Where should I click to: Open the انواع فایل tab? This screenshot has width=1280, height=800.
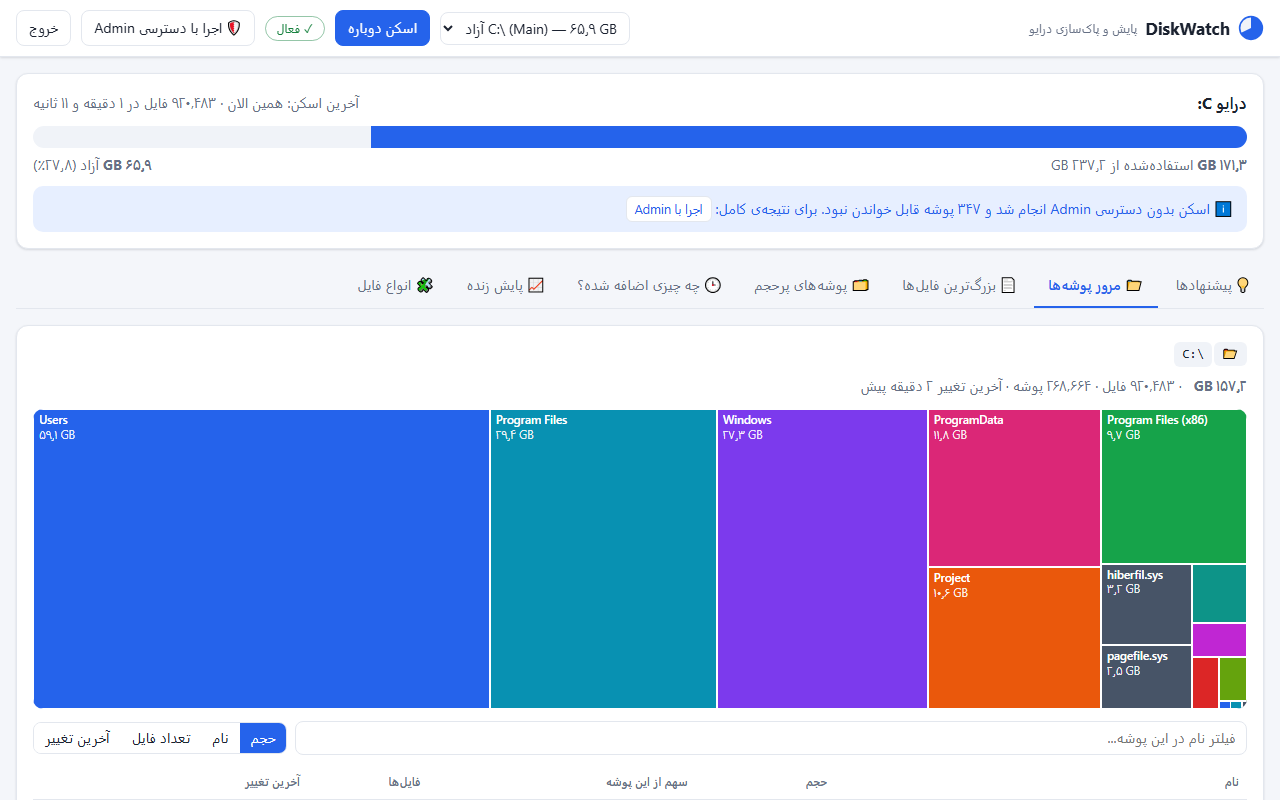[x=395, y=285]
